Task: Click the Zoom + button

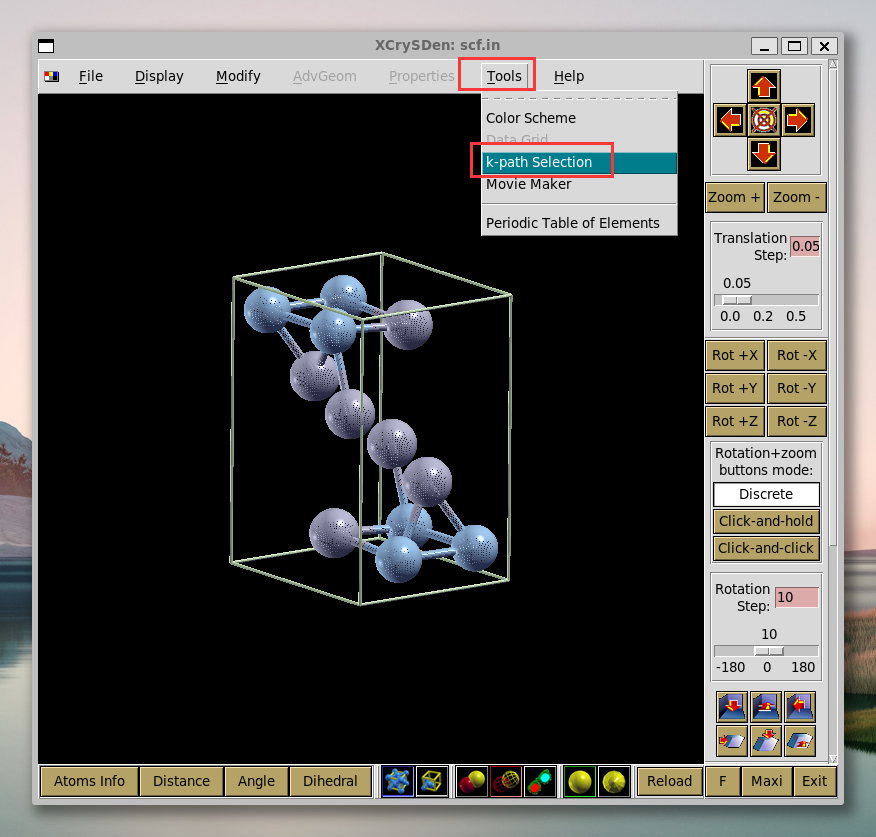Action: [735, 197]
